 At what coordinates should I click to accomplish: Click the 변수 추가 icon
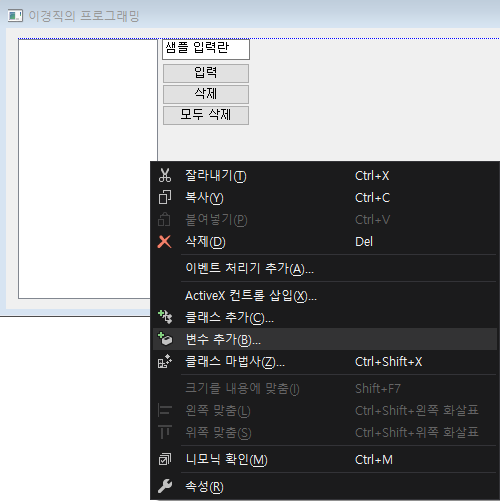tap(165, 339)
